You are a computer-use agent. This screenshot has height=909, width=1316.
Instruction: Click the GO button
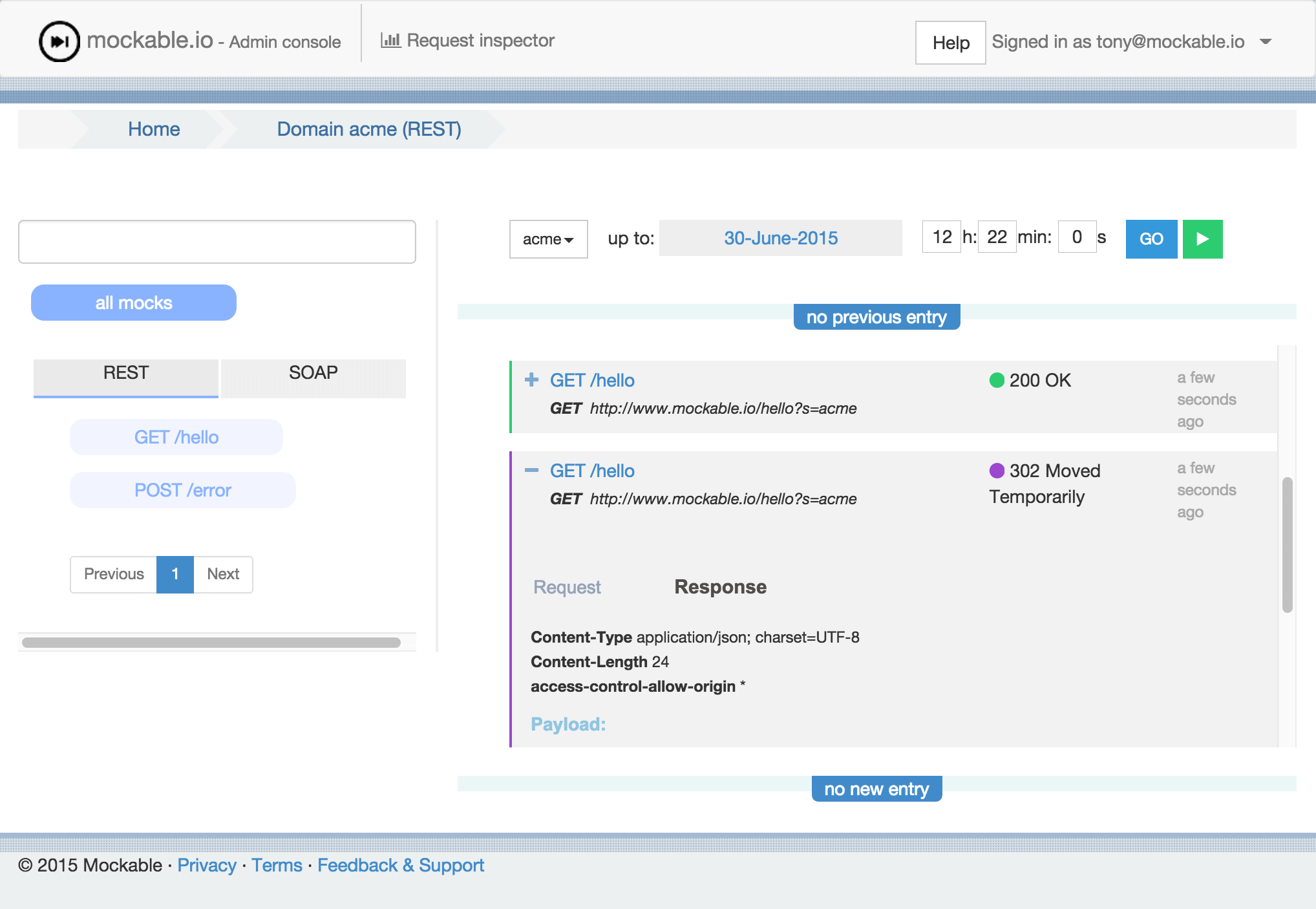pos(1151,239)
